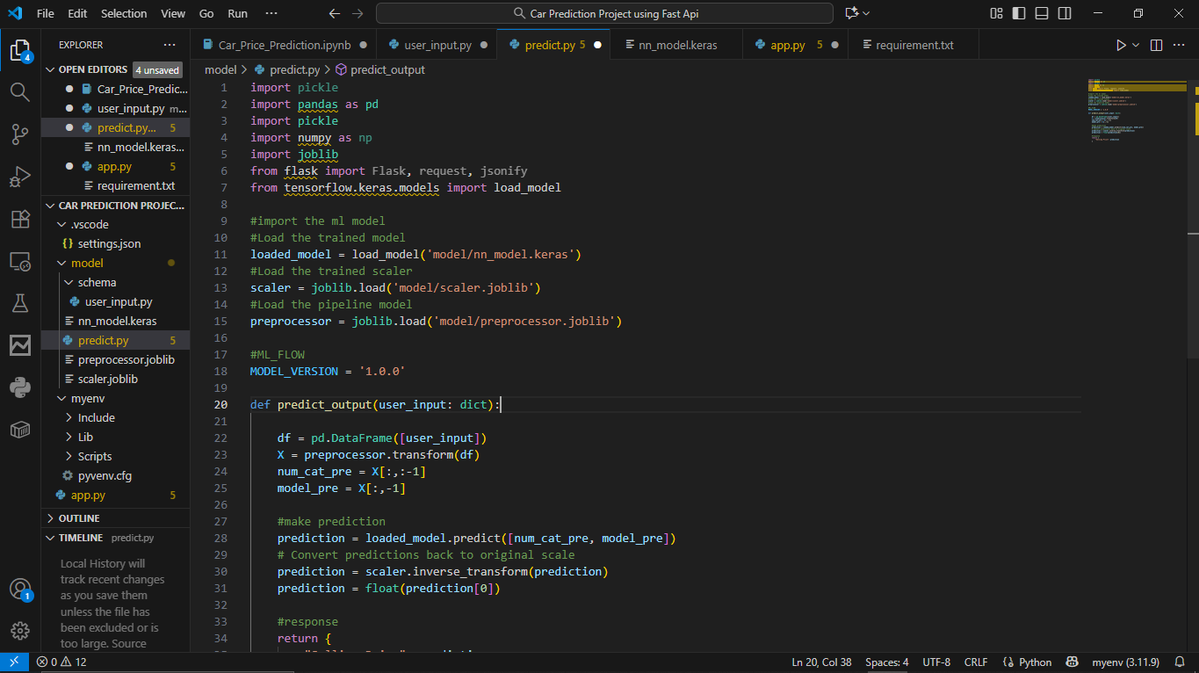This screenshot has height=673, width=1199.
Task: Switch to nn_model.keras tab
Action: pyautogui.click(x=677, y=45)
